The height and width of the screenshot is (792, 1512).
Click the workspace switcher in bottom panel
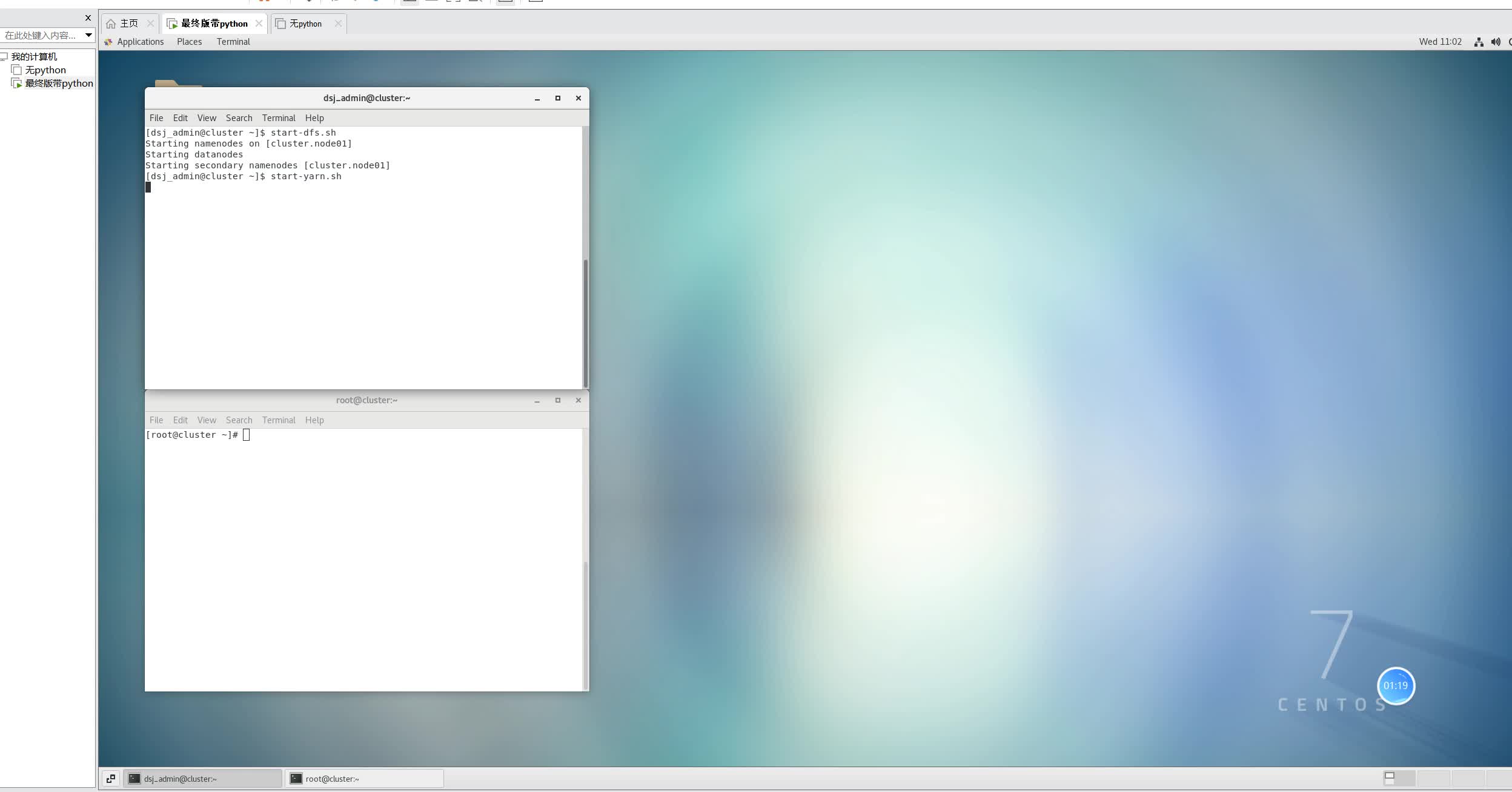coord(1399,778)
